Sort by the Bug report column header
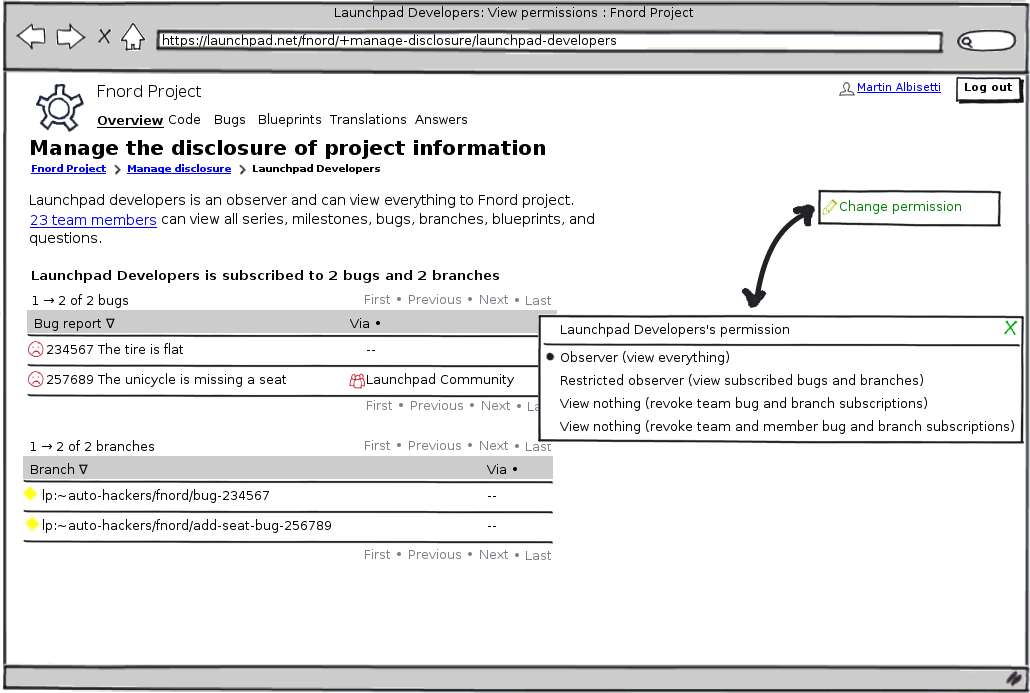This screenshot has width=1030, height=693. pyautogui.click(x=74, y=324)
